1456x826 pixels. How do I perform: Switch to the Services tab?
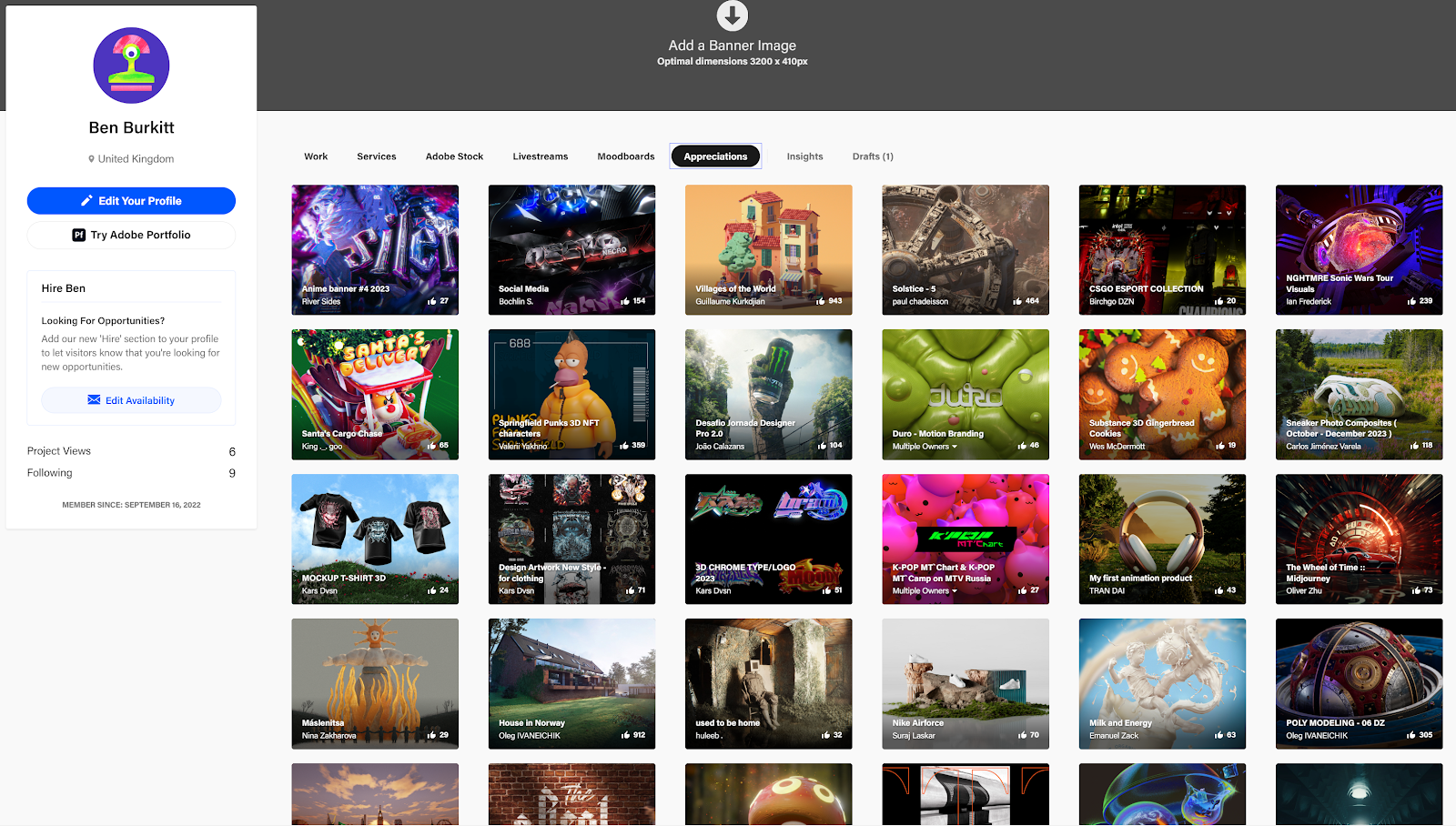click(377, 156)
